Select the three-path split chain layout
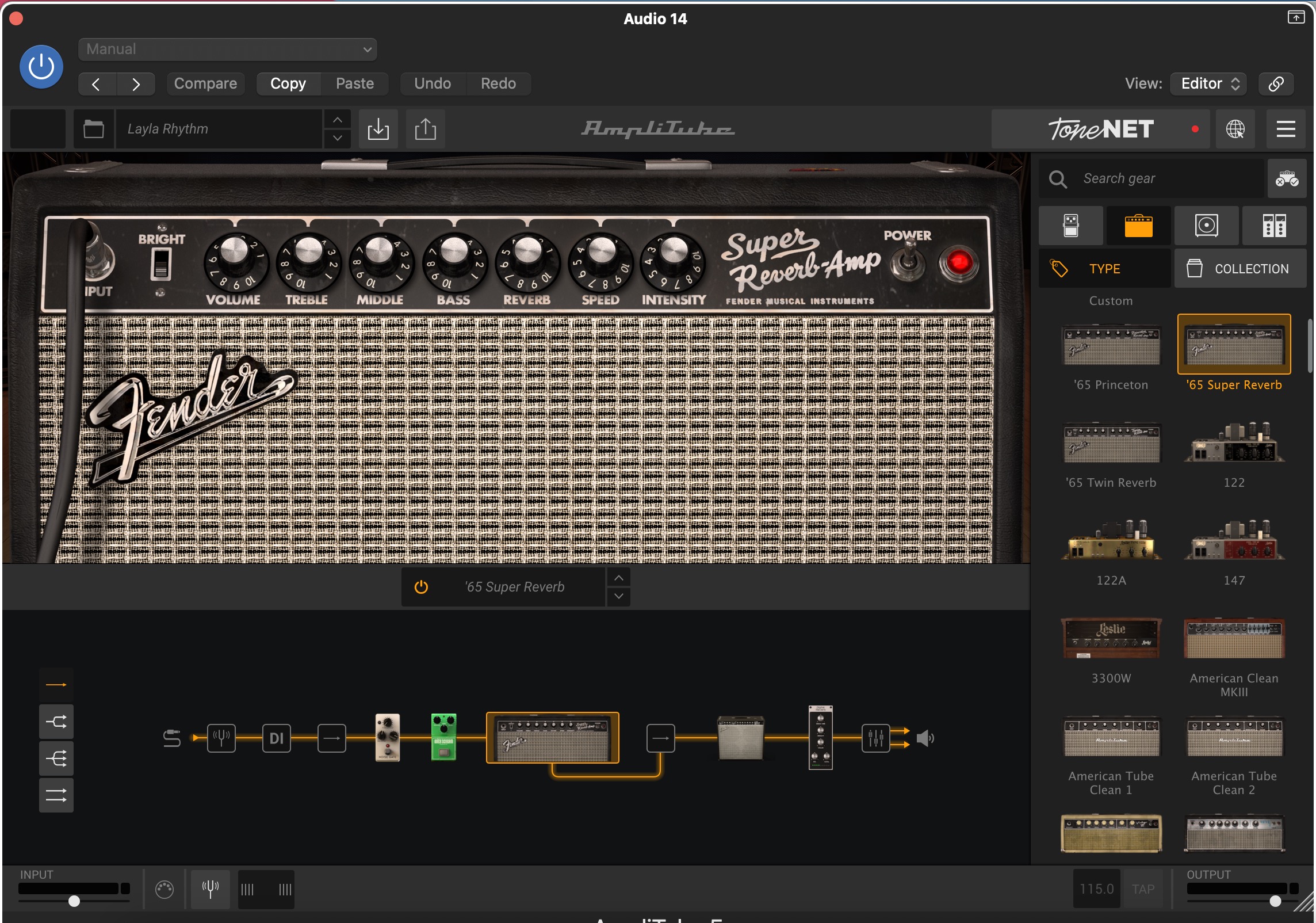Viewport: 1316px width, 923px height. pos(56,758)
